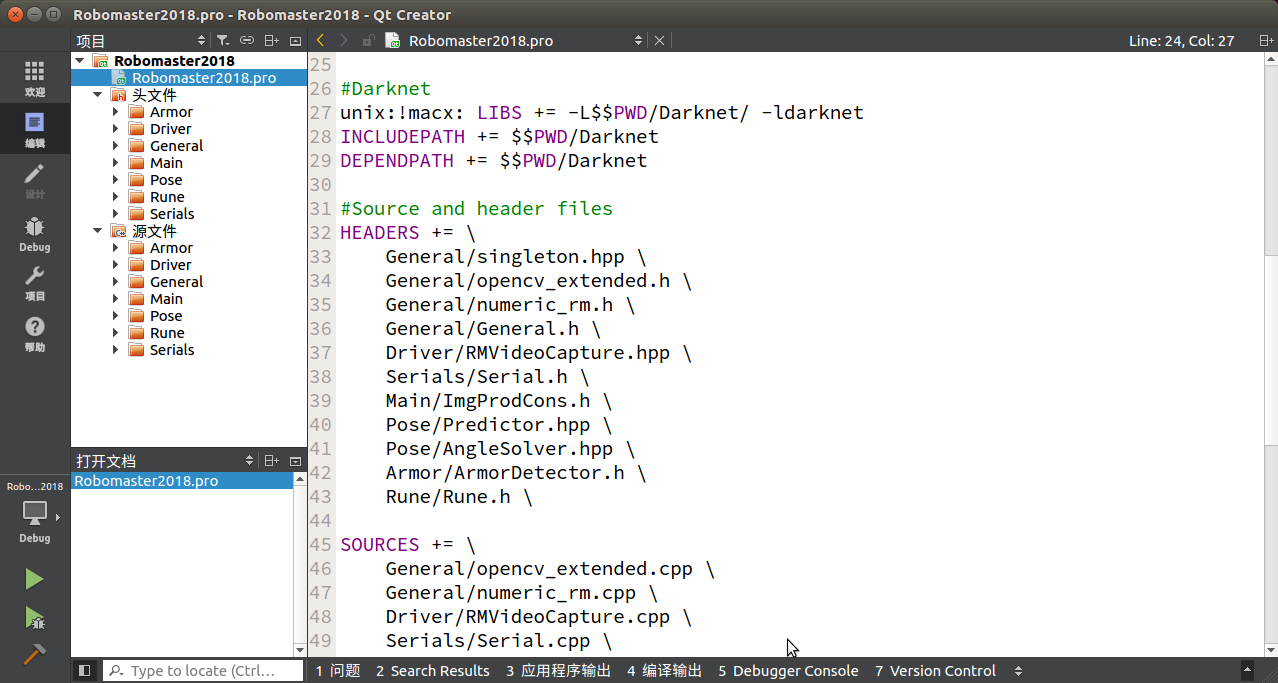
Task: Open the 2 Search Results pane
Action: tap(433, 671)
